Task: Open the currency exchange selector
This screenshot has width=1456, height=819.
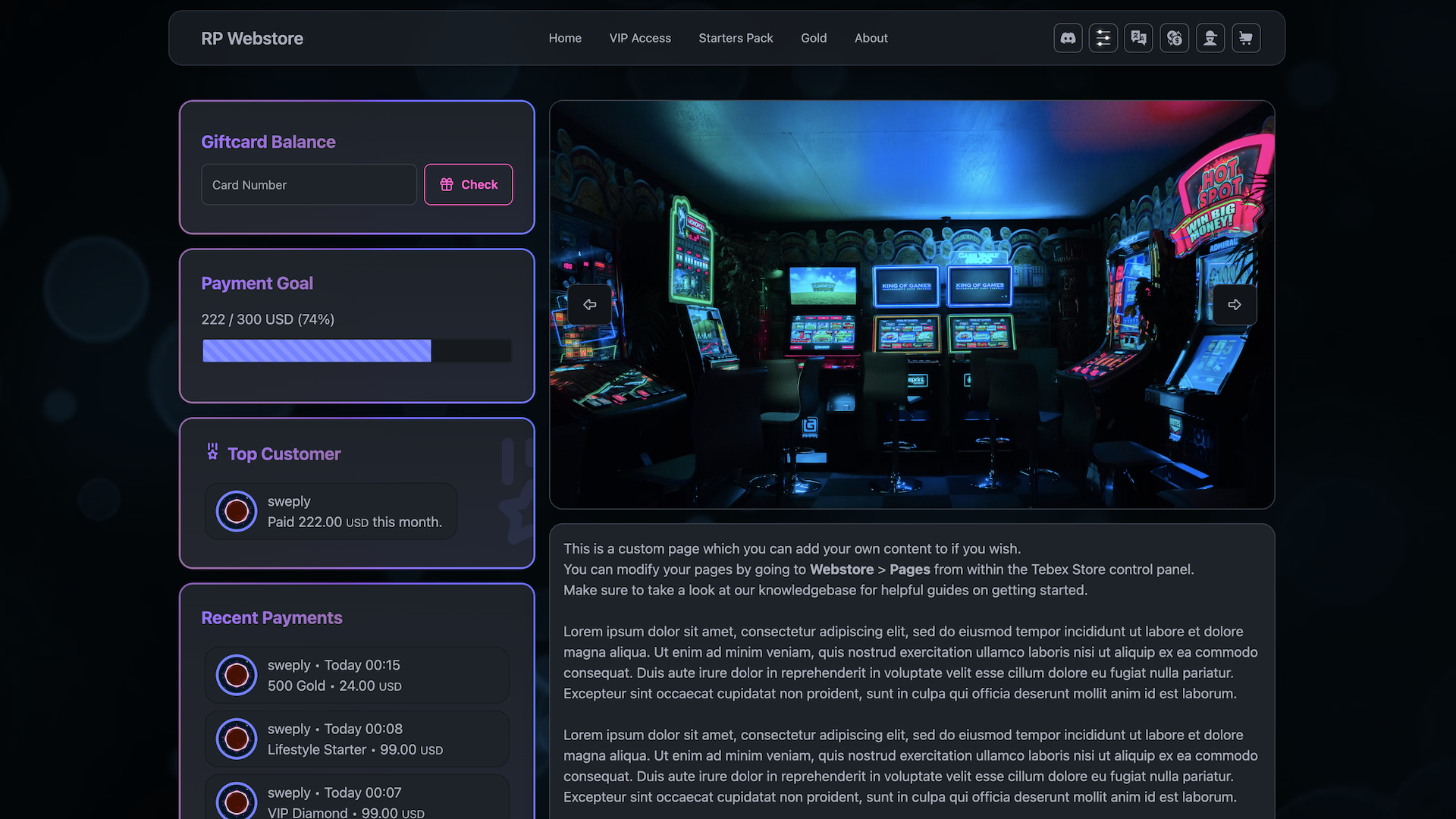Action: click(x=1175, y=38)
